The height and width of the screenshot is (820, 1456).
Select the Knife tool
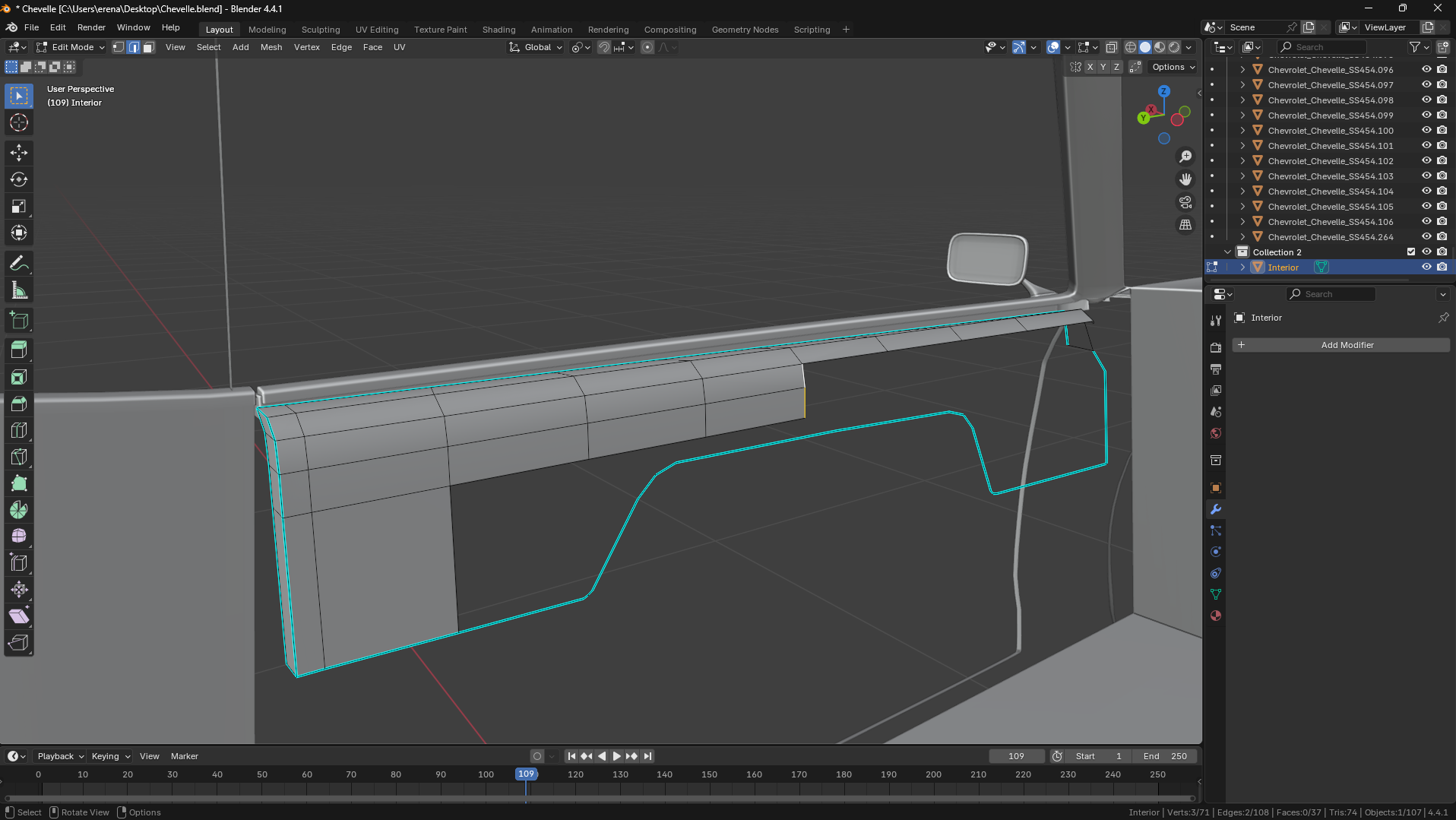coord(19,457)
